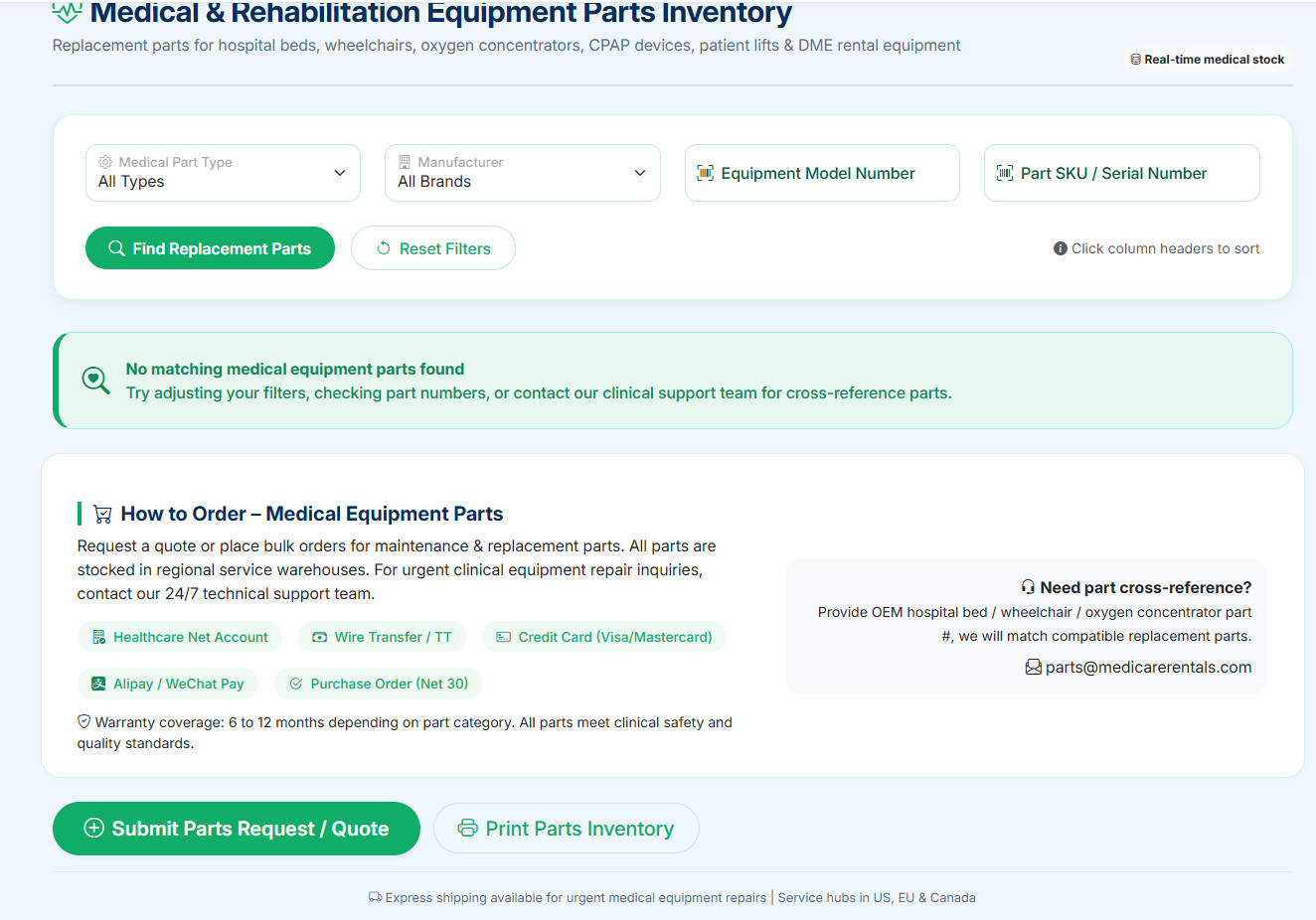Click the search-heart icon in the no results alert
This screenshot has height=920, width=1316.
coord(95,381)
